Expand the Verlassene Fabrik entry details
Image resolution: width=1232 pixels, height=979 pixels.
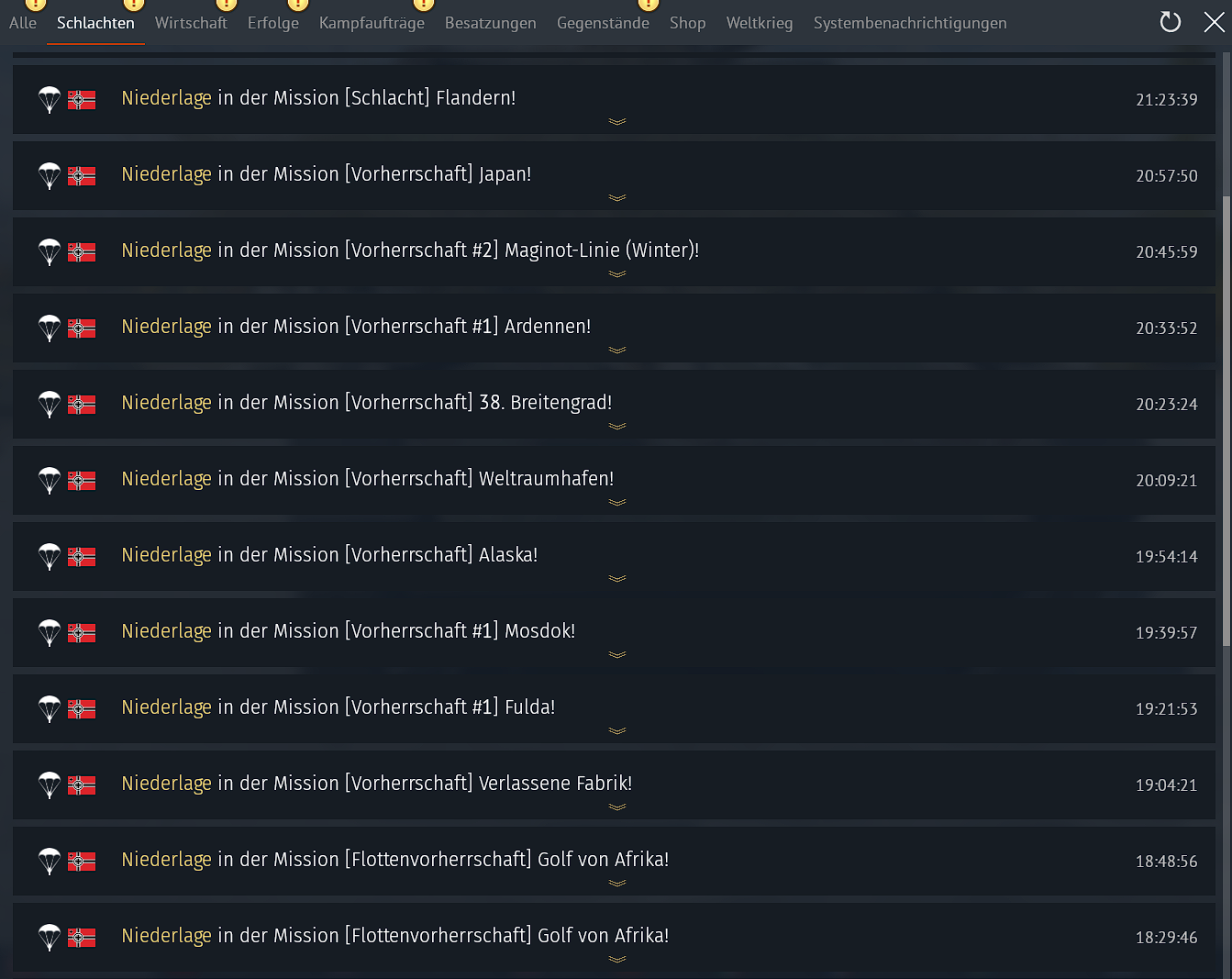(x=617, y=807)
